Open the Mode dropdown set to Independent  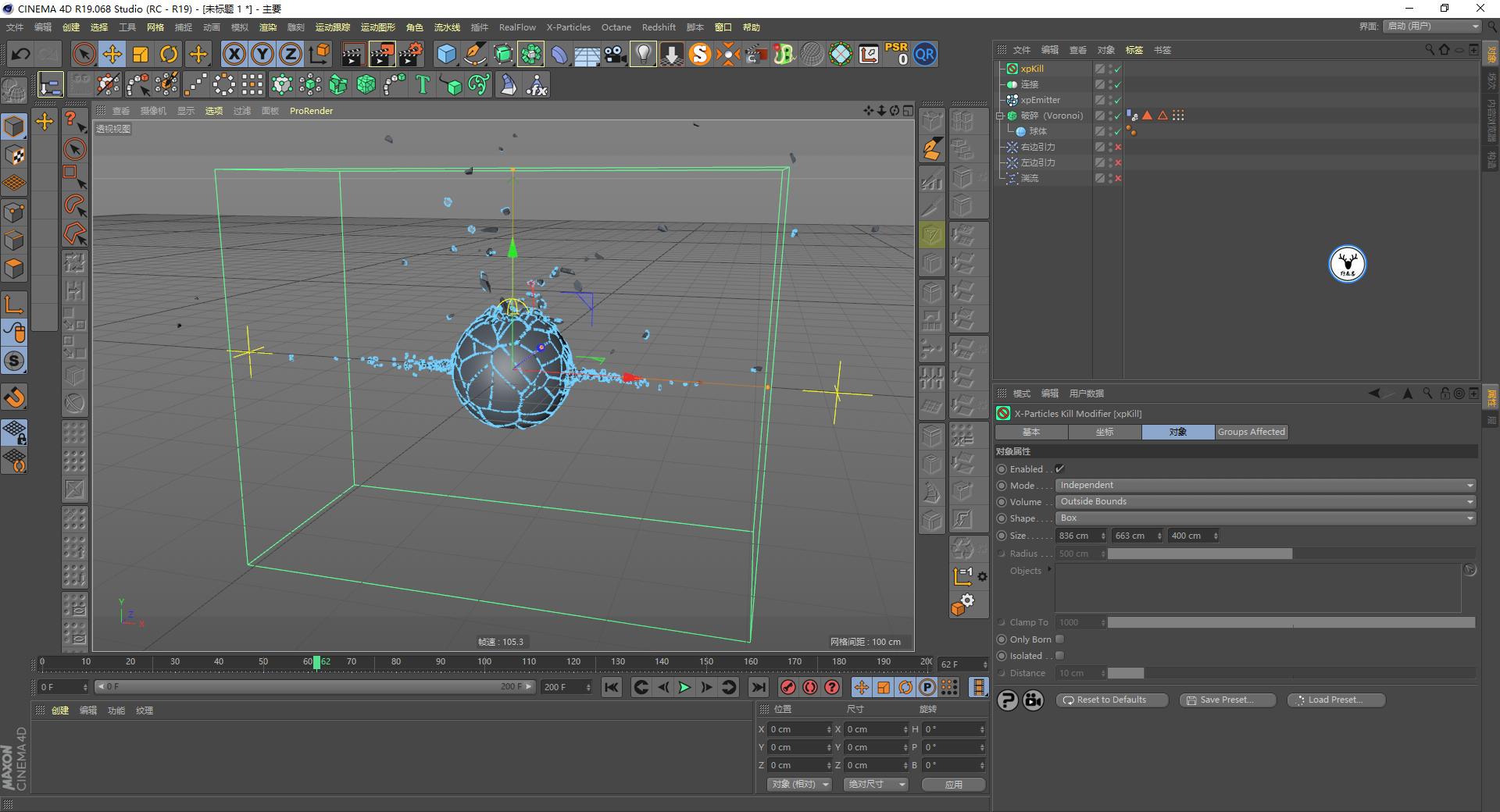1265,486
